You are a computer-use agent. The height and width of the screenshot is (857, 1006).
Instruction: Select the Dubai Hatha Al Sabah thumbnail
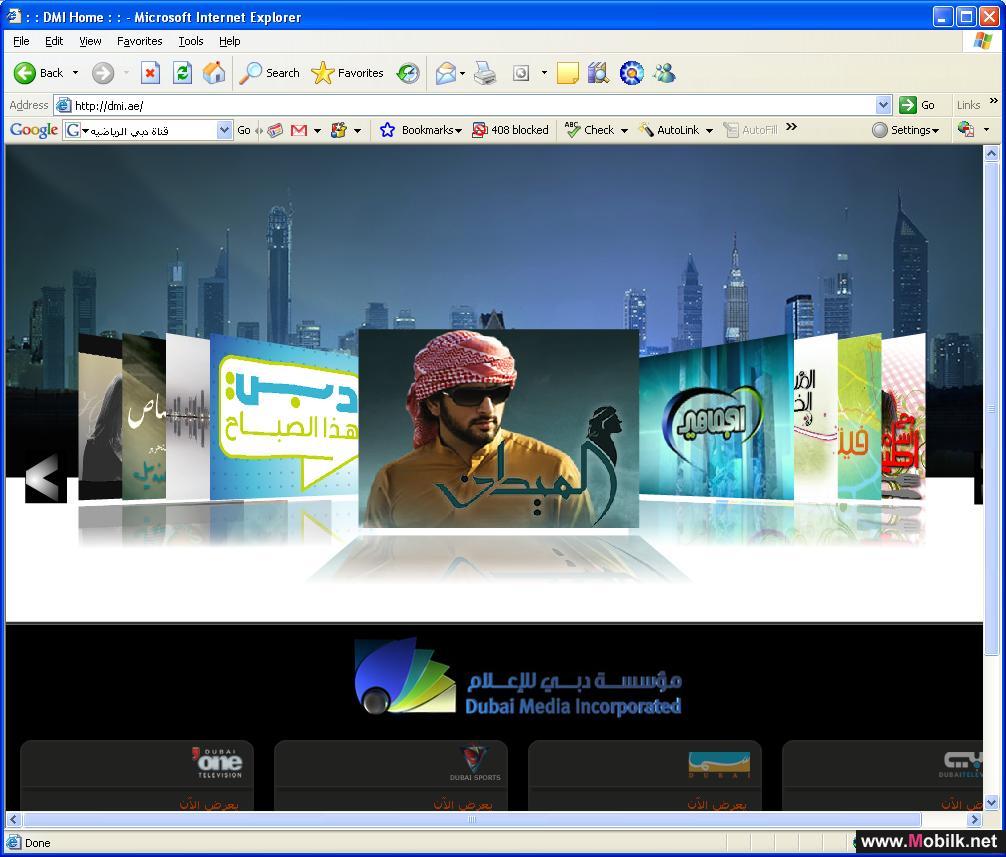pyautogui.click(x=284, y=417)
